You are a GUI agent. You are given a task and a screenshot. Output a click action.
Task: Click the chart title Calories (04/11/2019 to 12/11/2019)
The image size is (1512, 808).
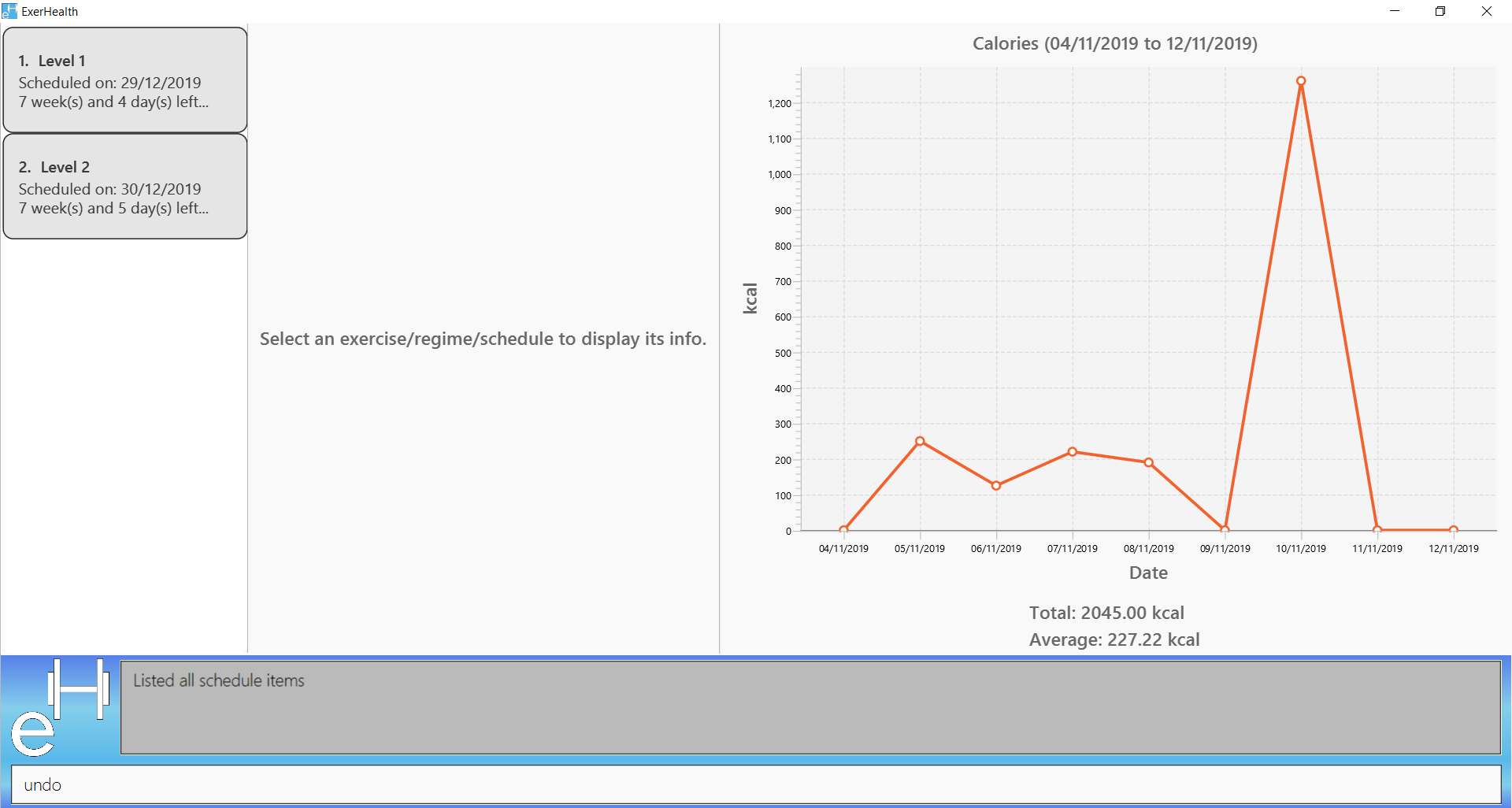[x=1115, y=44]
